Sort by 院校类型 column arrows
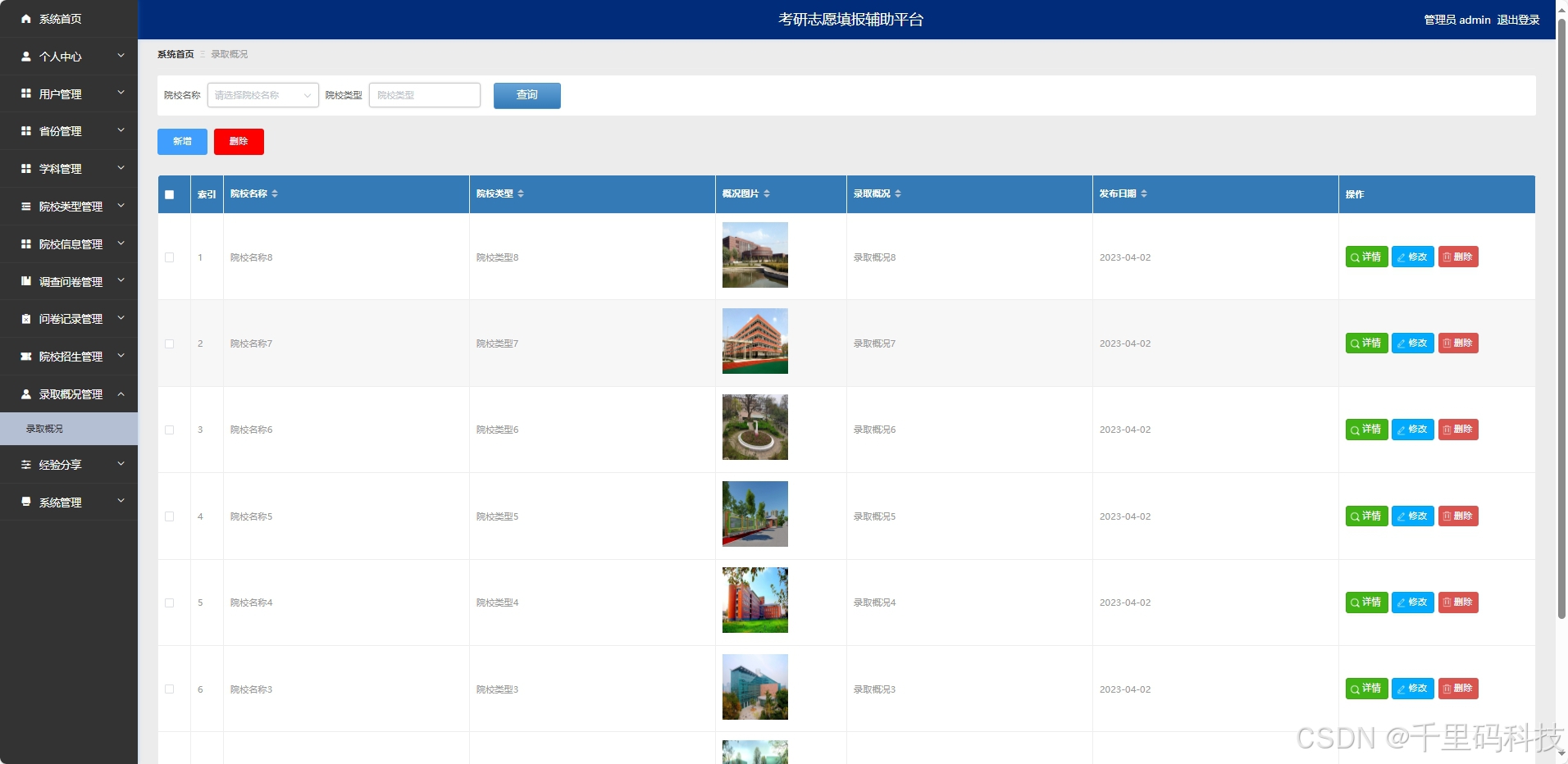Viewport: 1568px width, 764px height. click(521, 193)
